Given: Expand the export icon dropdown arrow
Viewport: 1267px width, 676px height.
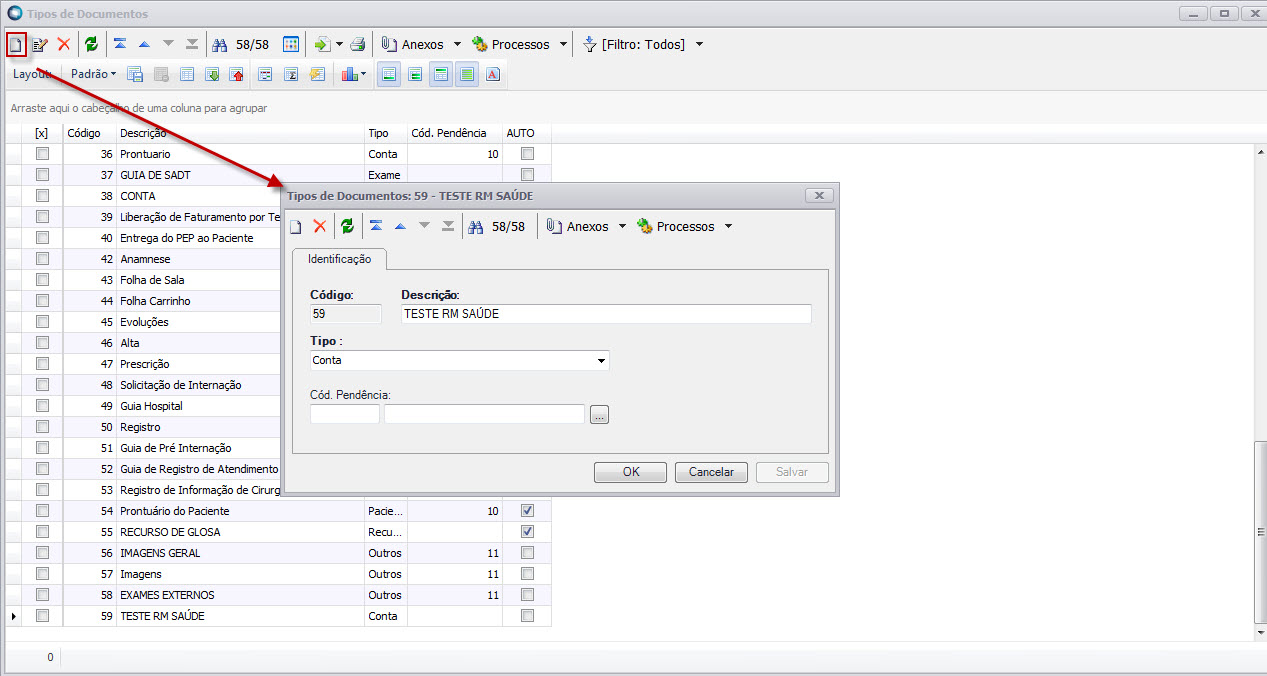Looking at the screenshot, I should (x=340, y=45).
